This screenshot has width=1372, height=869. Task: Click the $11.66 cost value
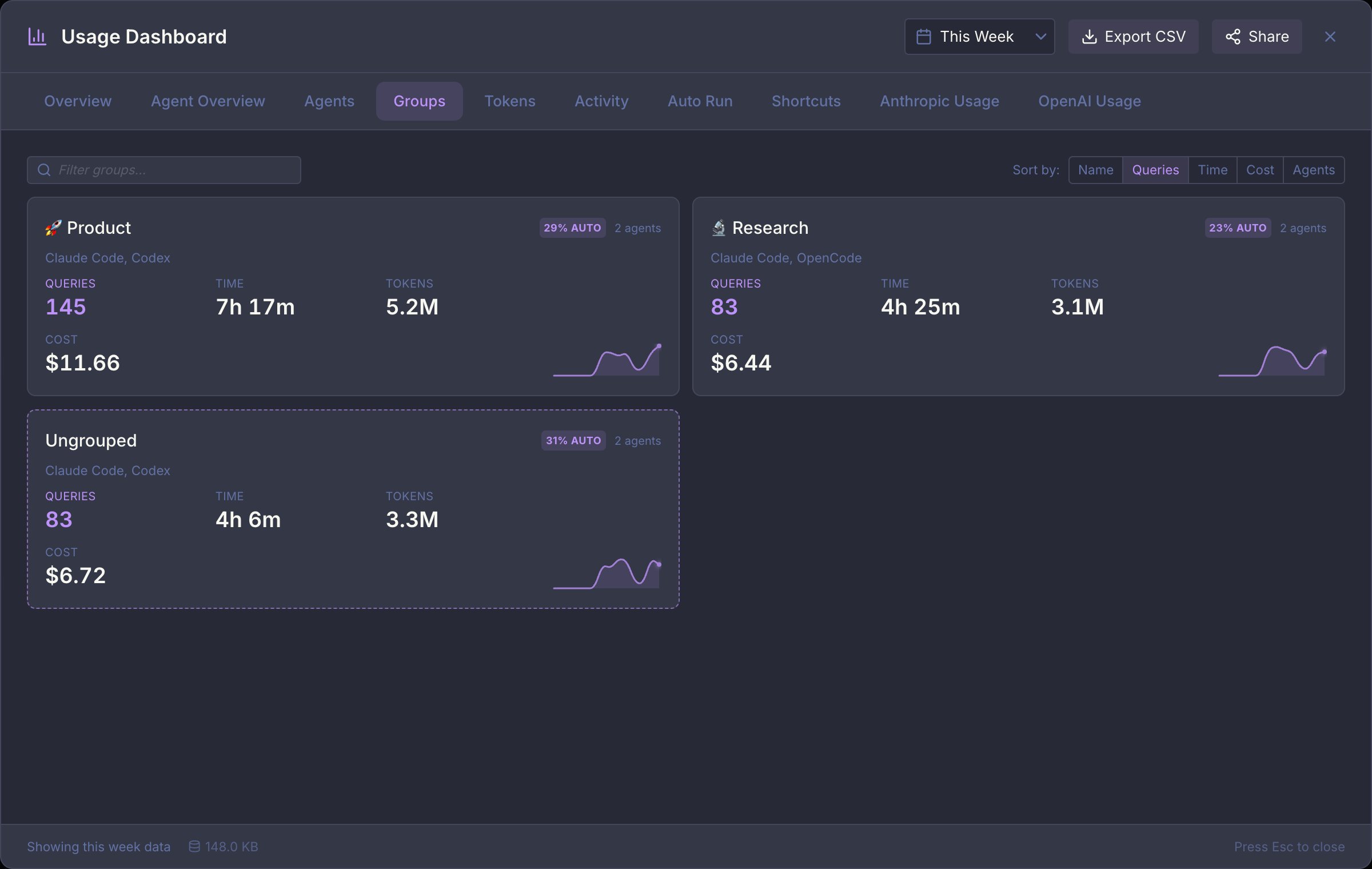tap(83, 363)
